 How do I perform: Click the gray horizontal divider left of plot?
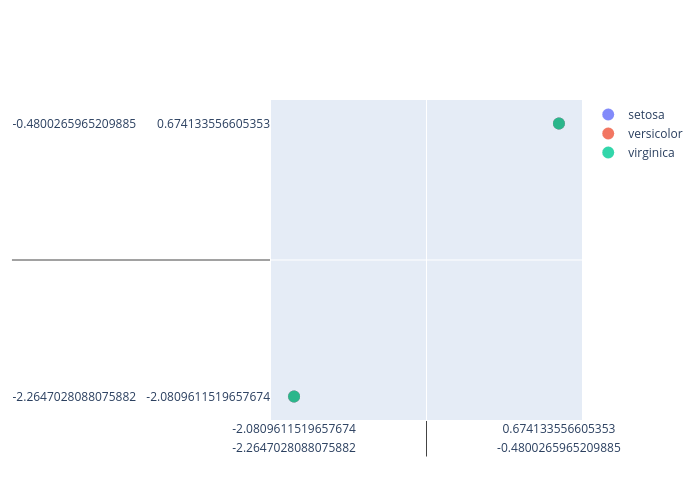pyautogui.click(x=140, y=260)
